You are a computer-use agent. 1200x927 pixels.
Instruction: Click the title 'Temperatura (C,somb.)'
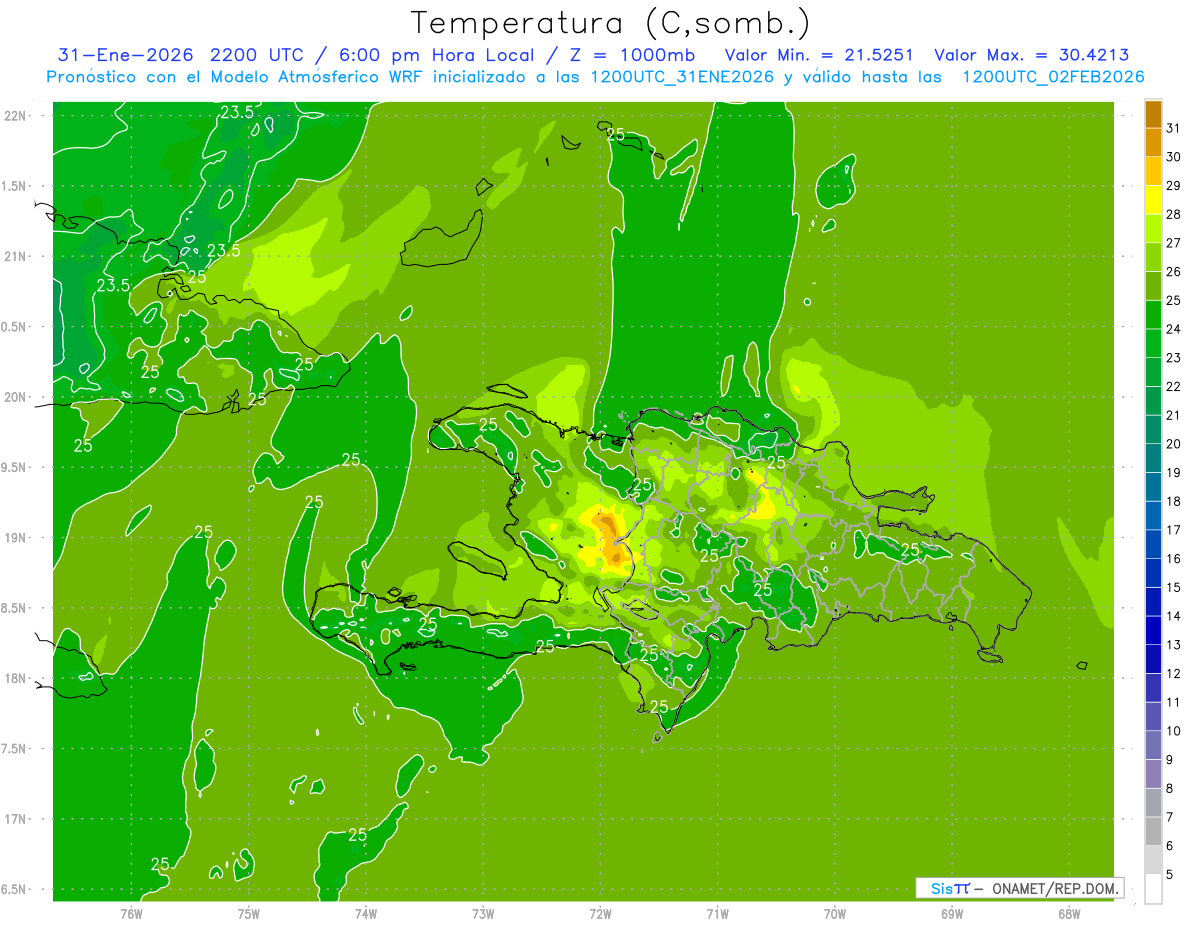(611, 24)
